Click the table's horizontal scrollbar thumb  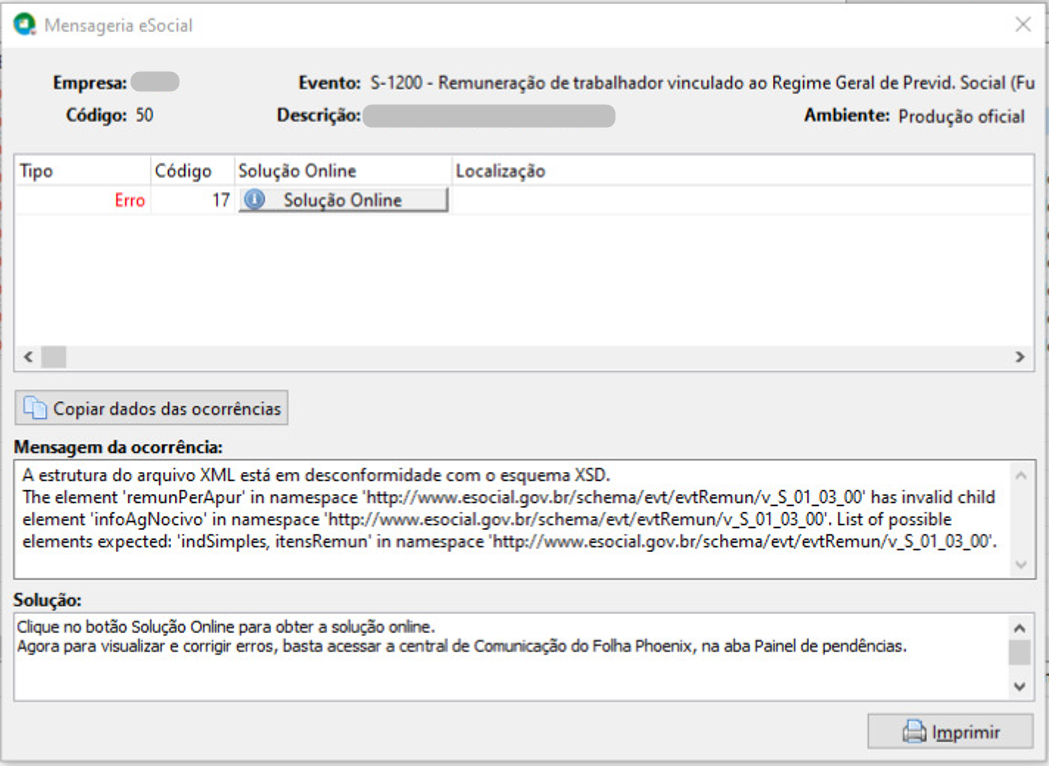pyautogui.click(x=54, y=357)
